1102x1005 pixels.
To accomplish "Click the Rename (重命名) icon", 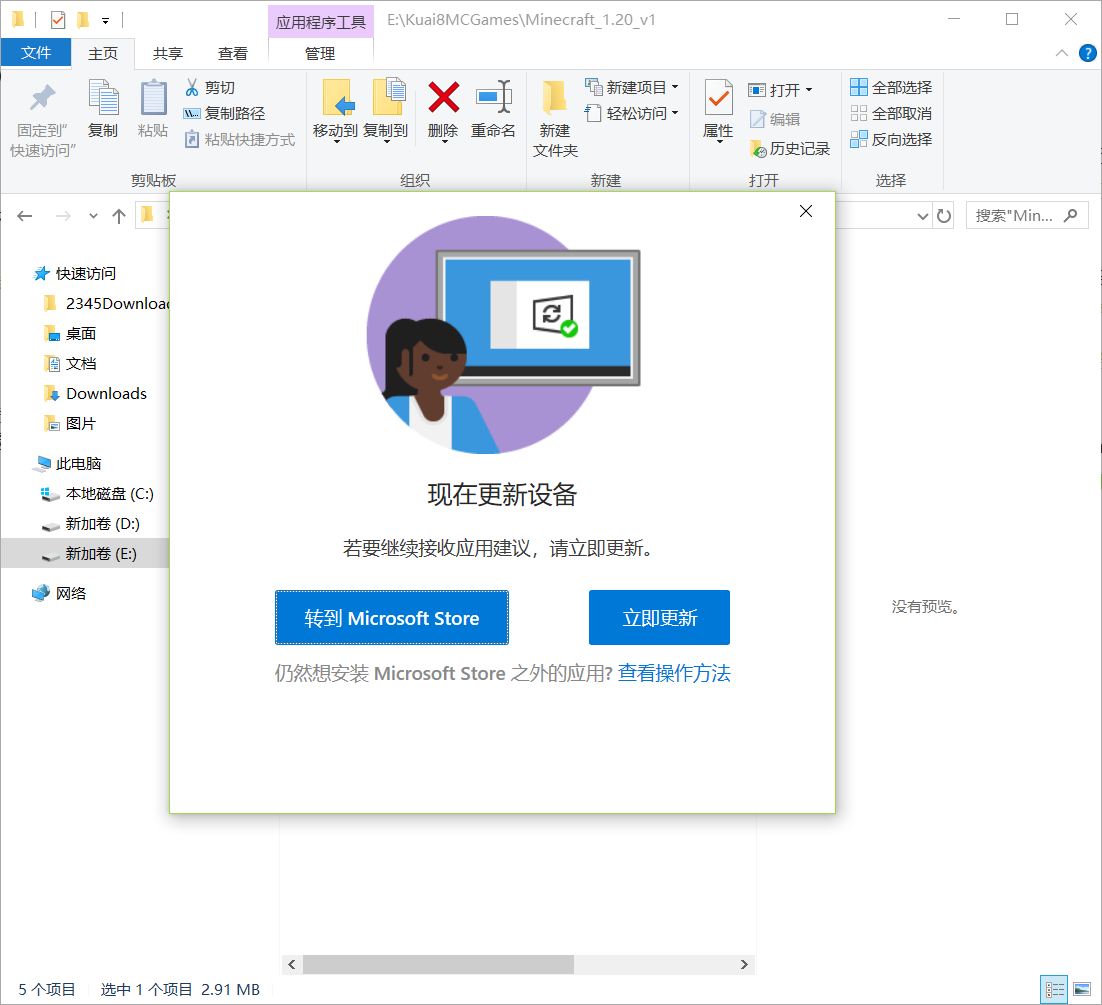I will point(493,97).
